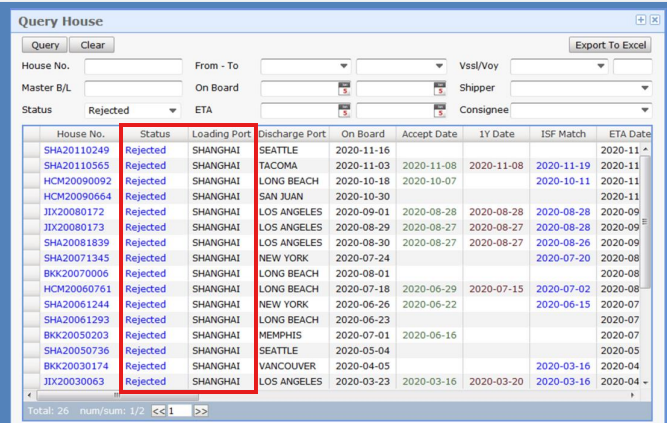Open the first From - To dropdown
The height and width of the screenshot is (423, 667).
344,66
